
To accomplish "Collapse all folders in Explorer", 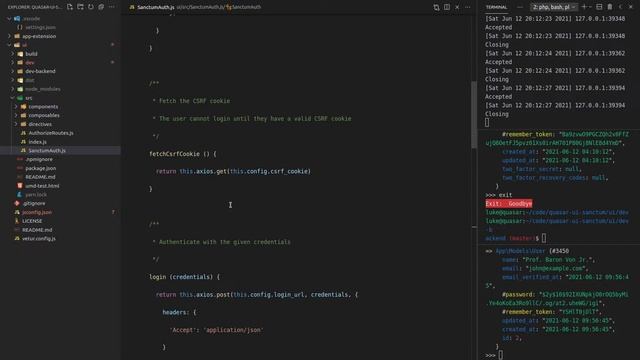I will 101,7.
